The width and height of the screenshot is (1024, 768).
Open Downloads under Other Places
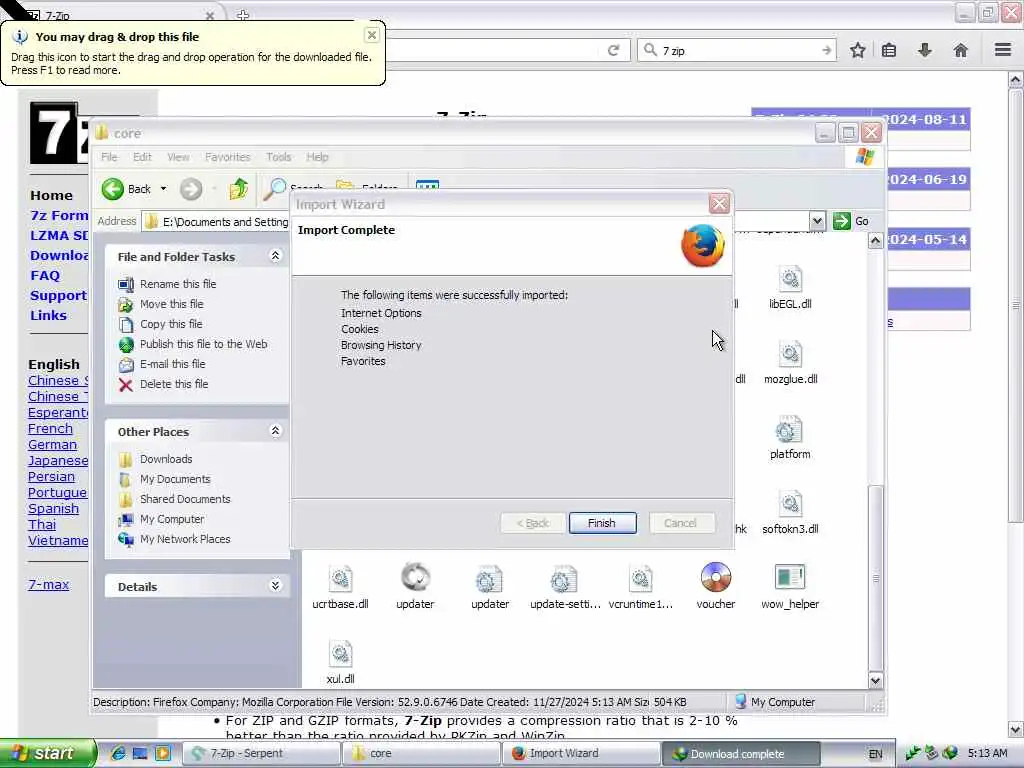[x=166, y=459]
